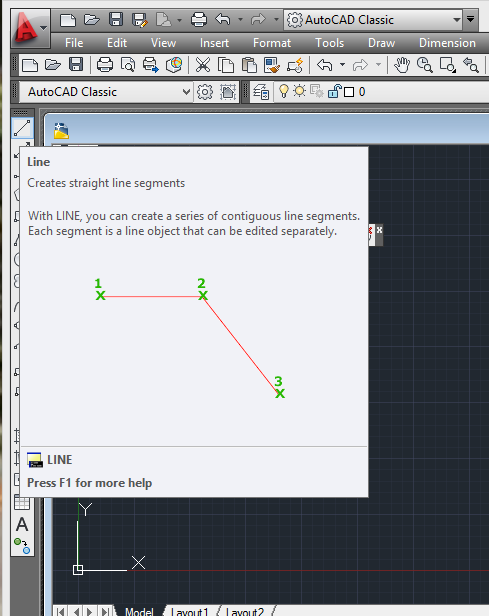Open the Dimension menu

(447, 42)
